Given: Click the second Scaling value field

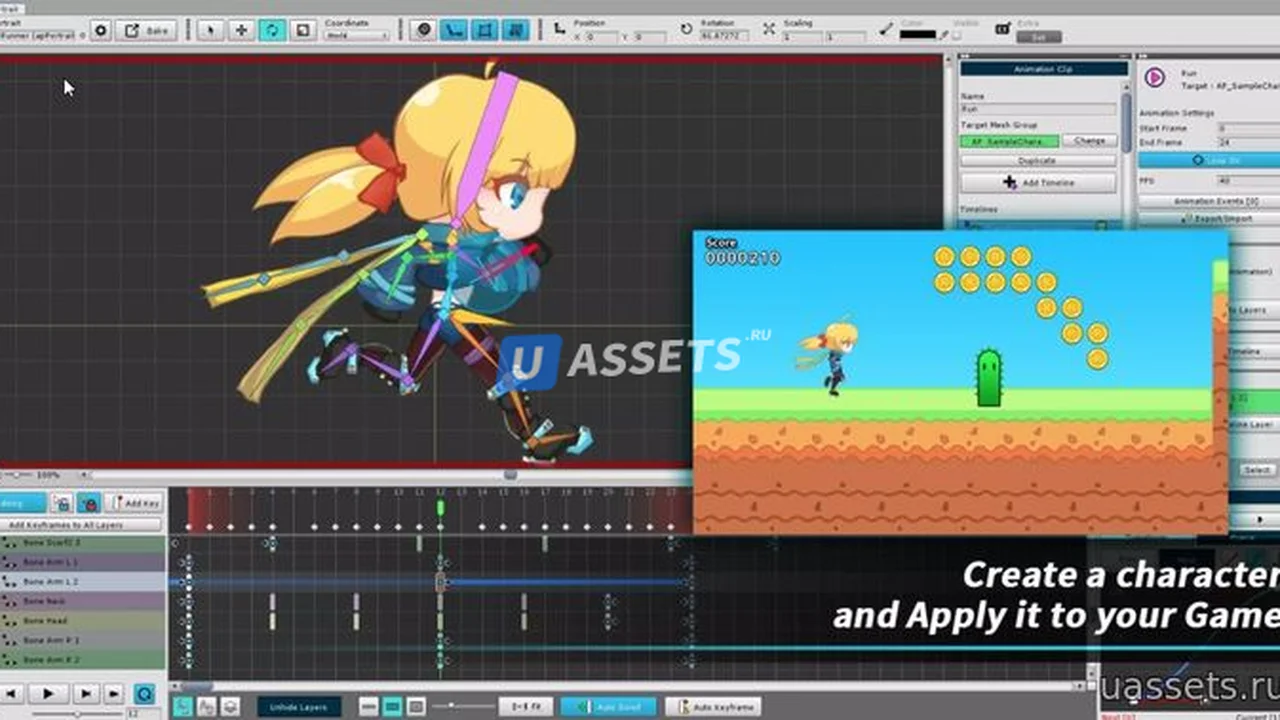Looking at the screenshot, I should pyautogui.click(x=845, y=37).
